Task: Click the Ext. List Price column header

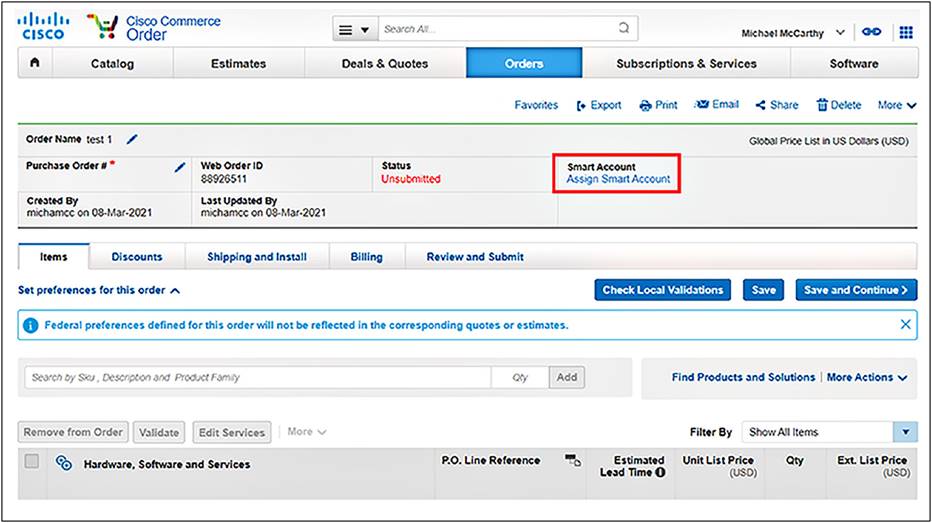Action: click(x=873, y=466)
